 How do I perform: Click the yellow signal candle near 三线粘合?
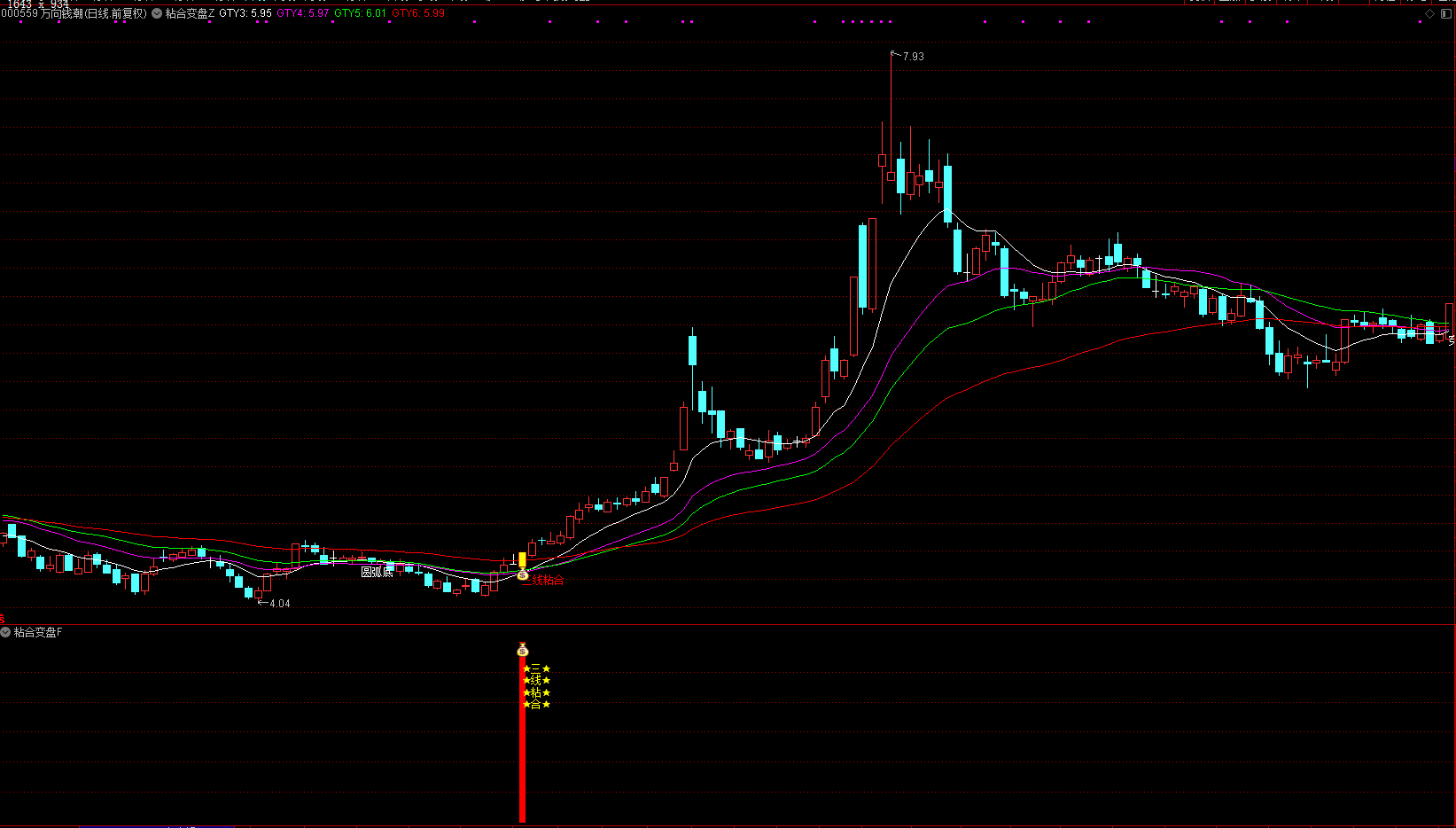[x=522, y=559]
